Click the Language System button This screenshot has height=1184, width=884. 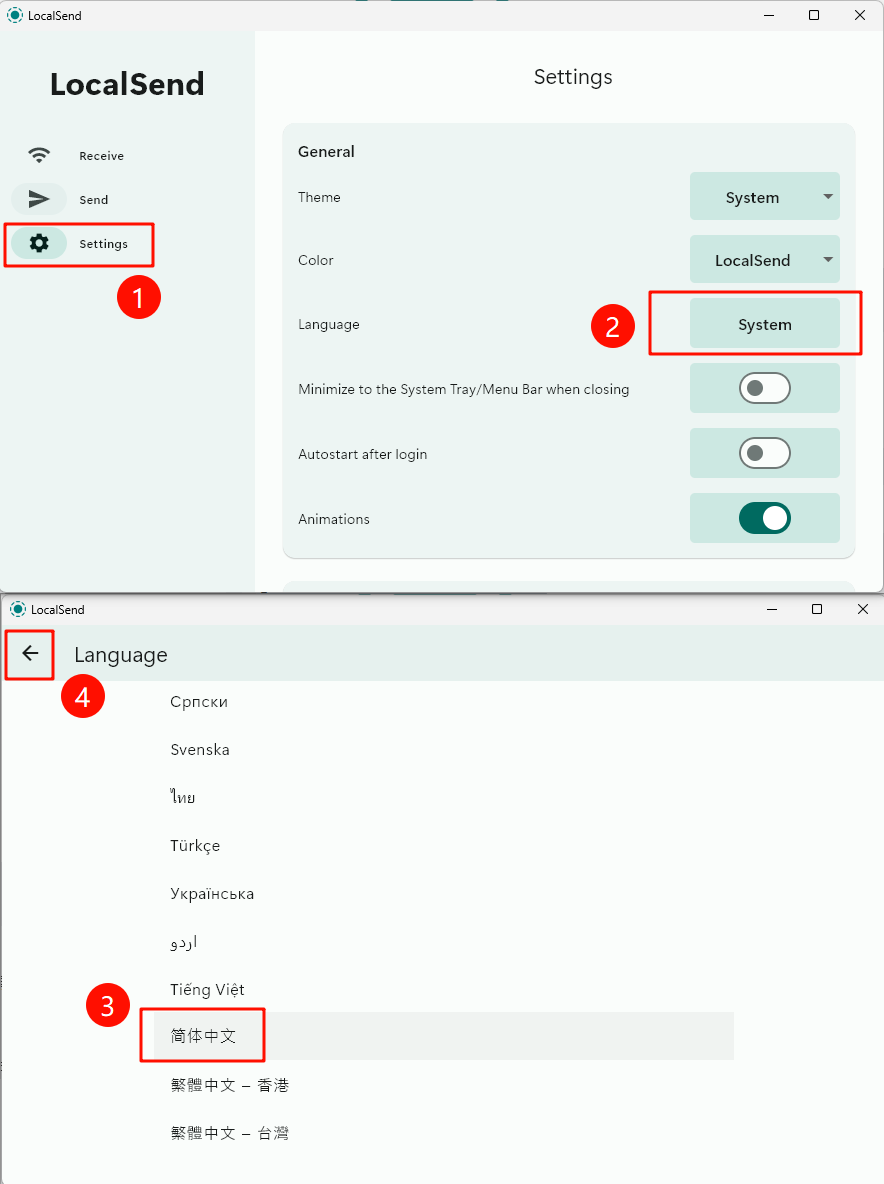tap(764, 323)
